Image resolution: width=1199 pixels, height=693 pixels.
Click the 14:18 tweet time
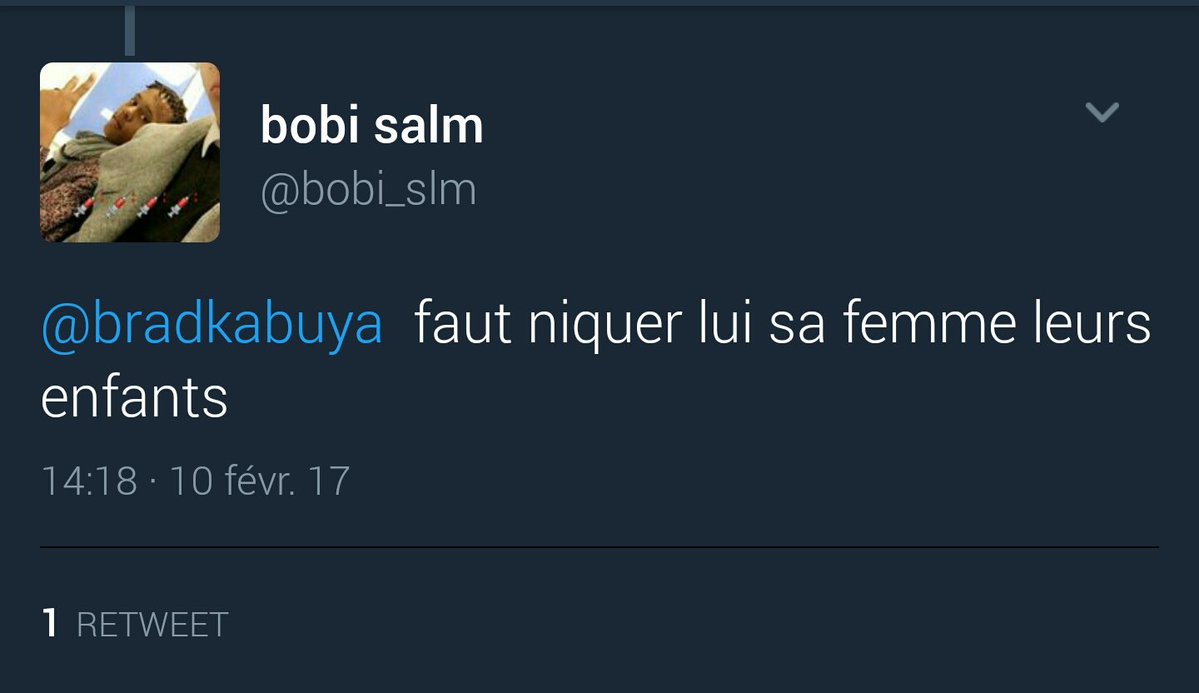coord(89,481)
